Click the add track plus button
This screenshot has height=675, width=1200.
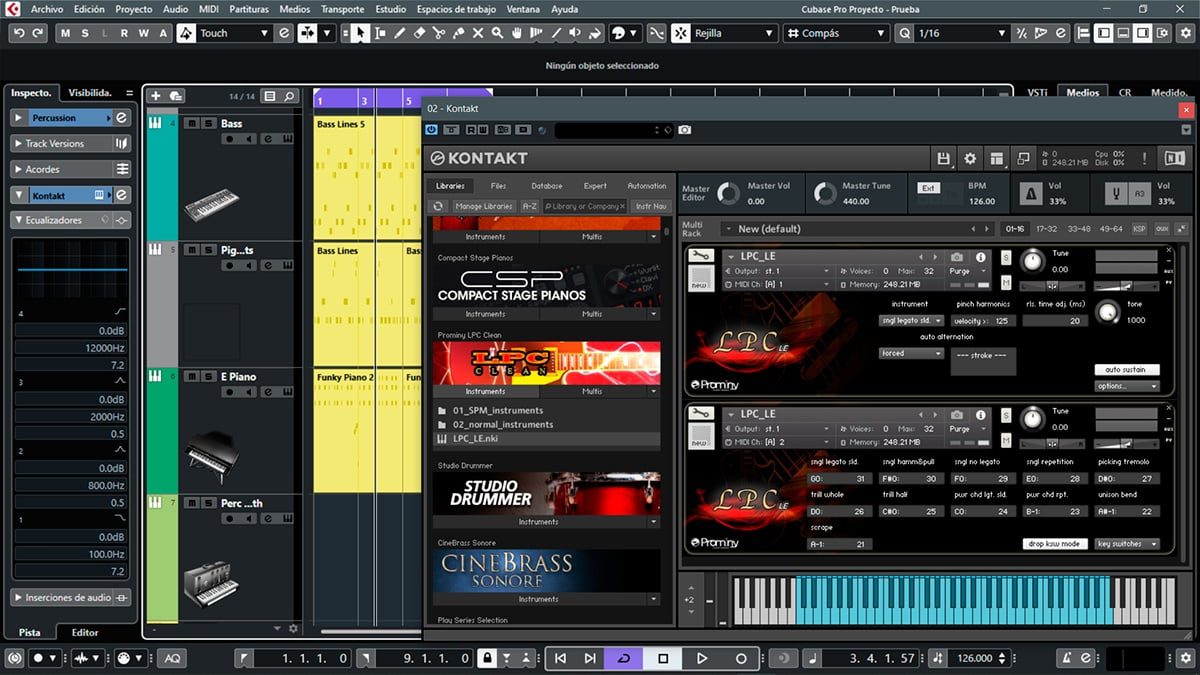tap(155, 96)
